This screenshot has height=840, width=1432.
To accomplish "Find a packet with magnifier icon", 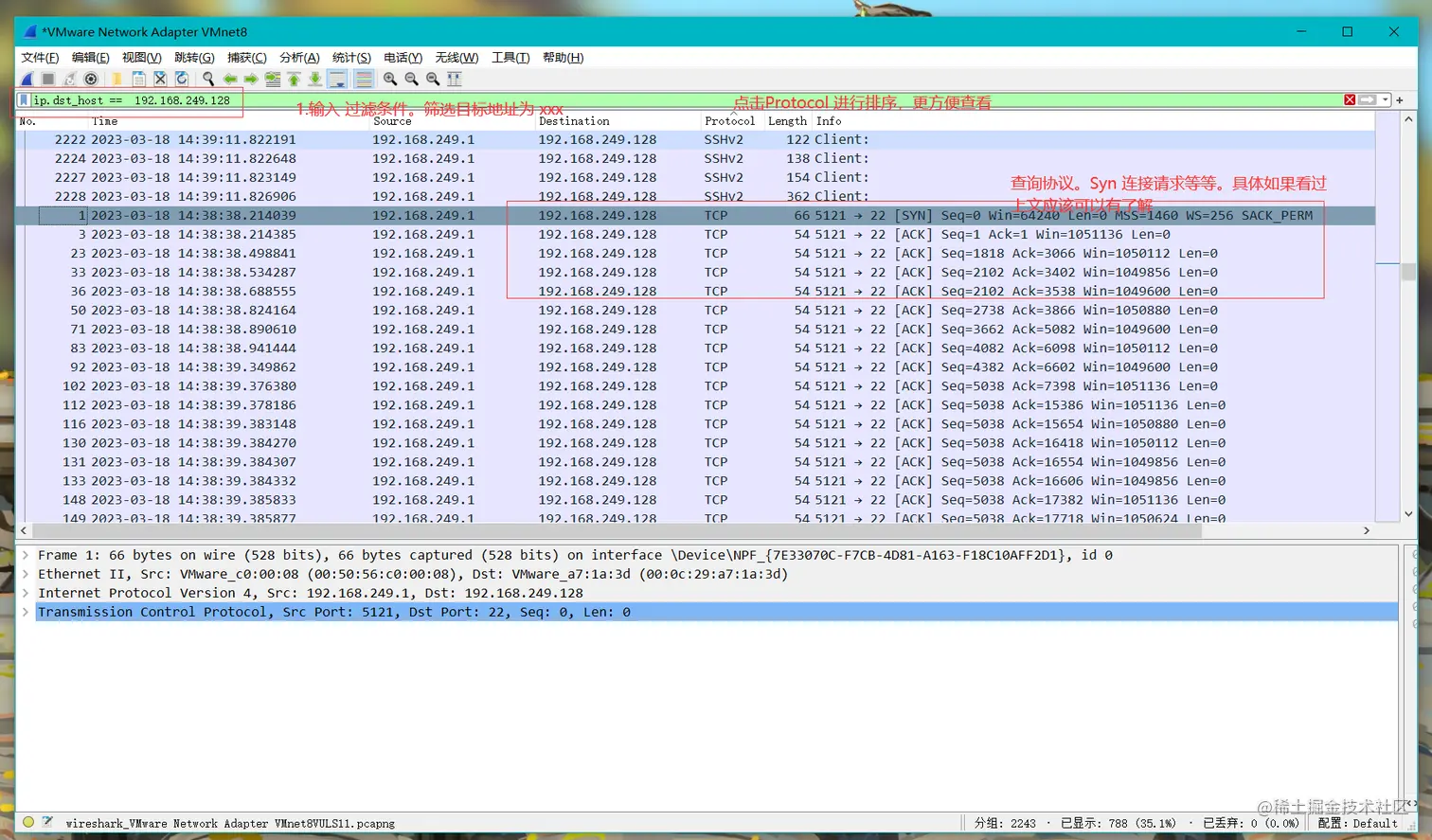I will click(x=208, y=80).
